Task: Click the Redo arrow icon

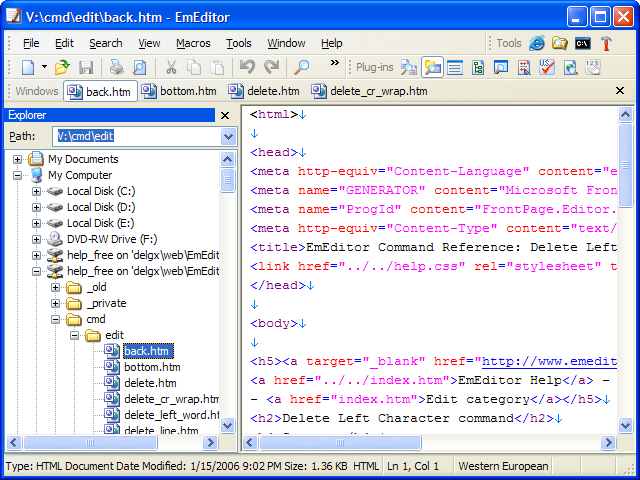Action: [271, 67]
